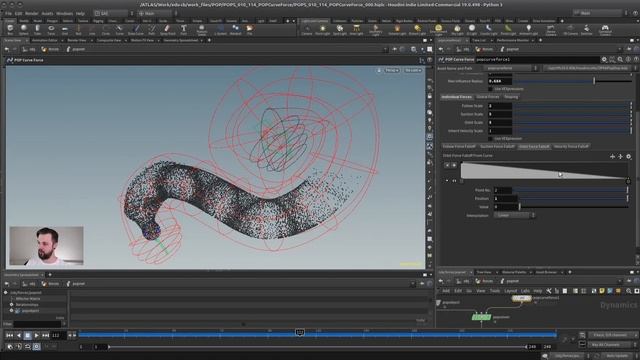
Task: Select the Font shelf tool
Action: click(183, 29)
